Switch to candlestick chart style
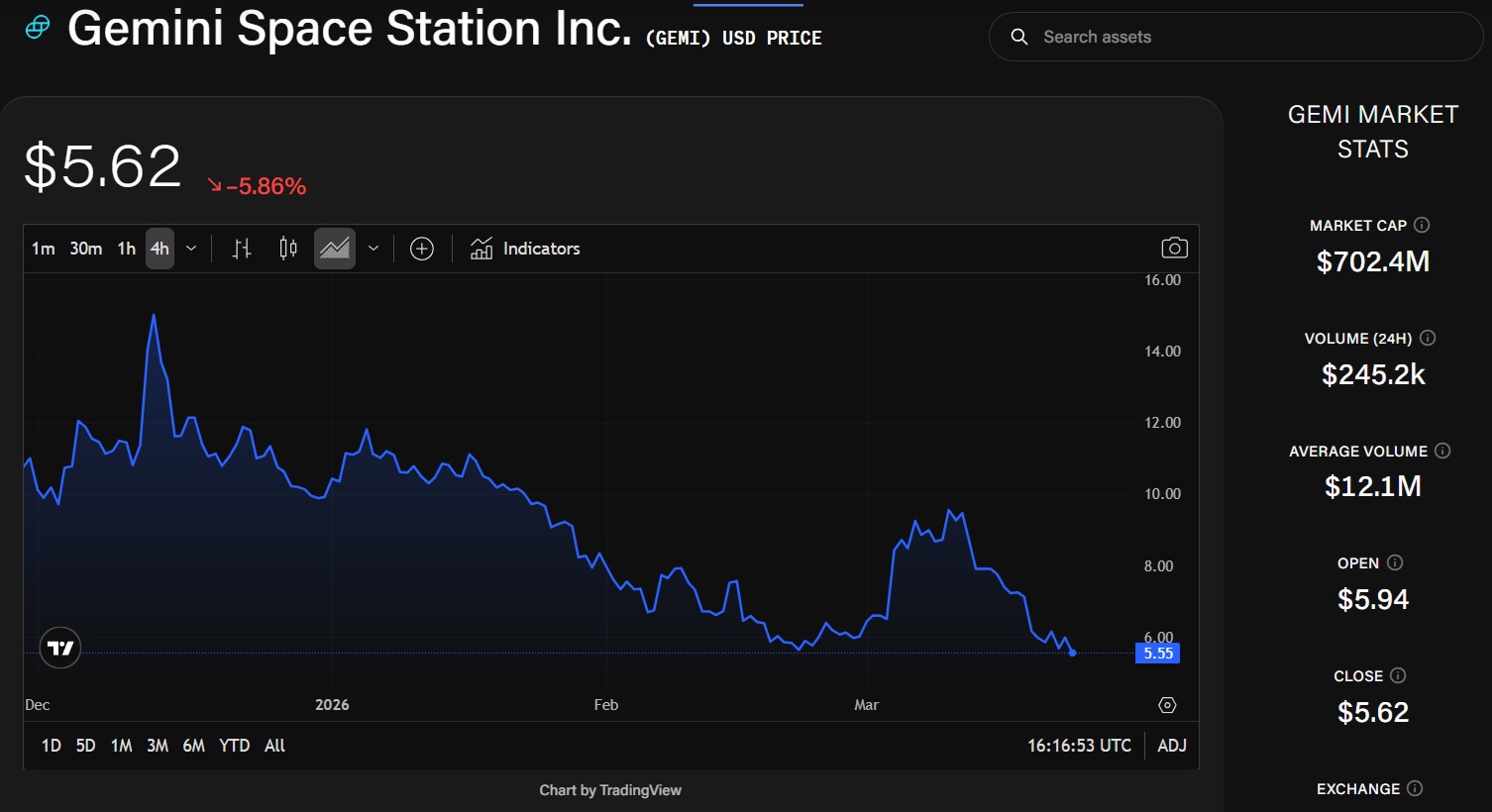Screen dimensions: 1492x812 click(x=288, y=249)
